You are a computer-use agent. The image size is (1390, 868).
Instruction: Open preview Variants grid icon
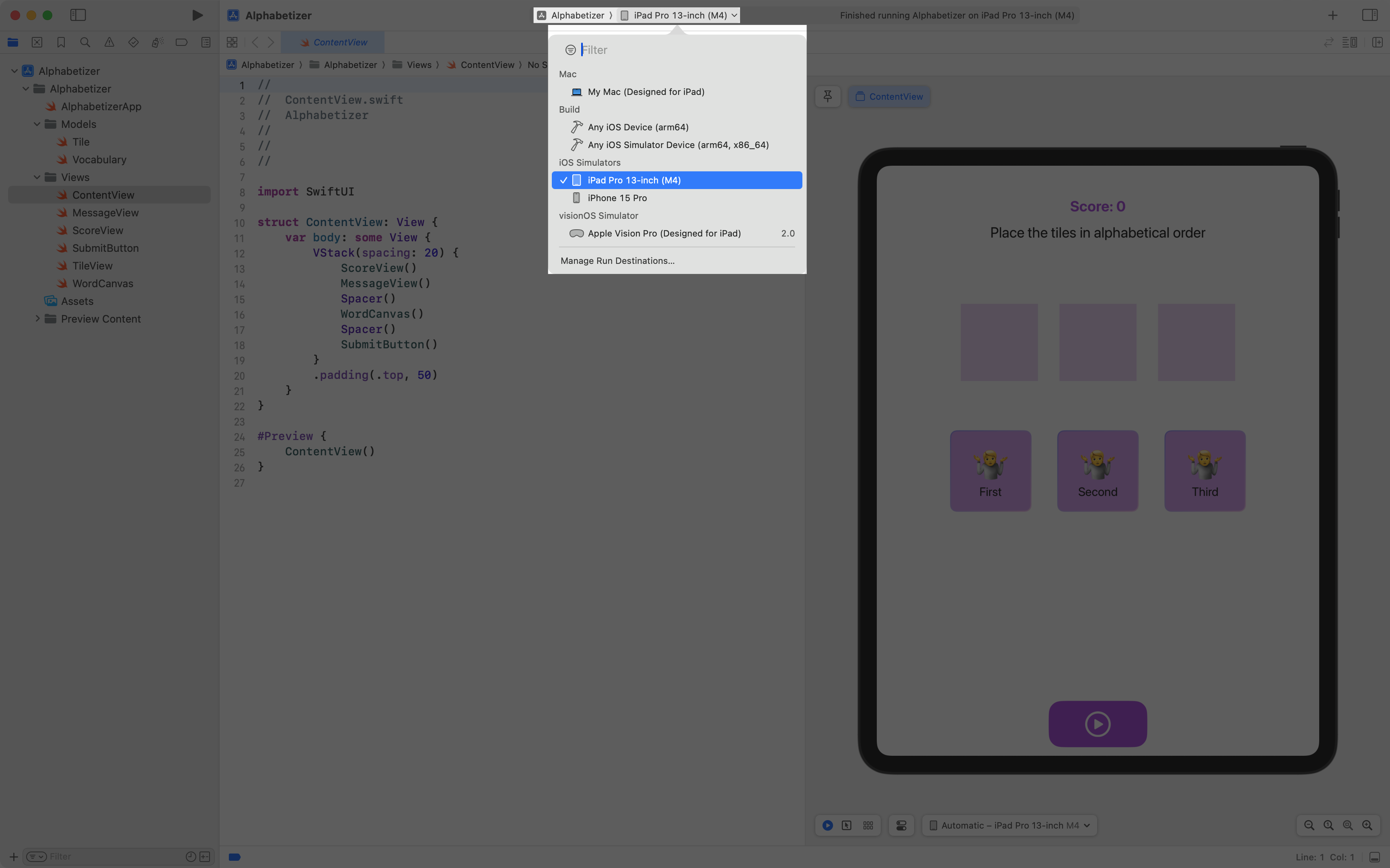coord(868,825)
